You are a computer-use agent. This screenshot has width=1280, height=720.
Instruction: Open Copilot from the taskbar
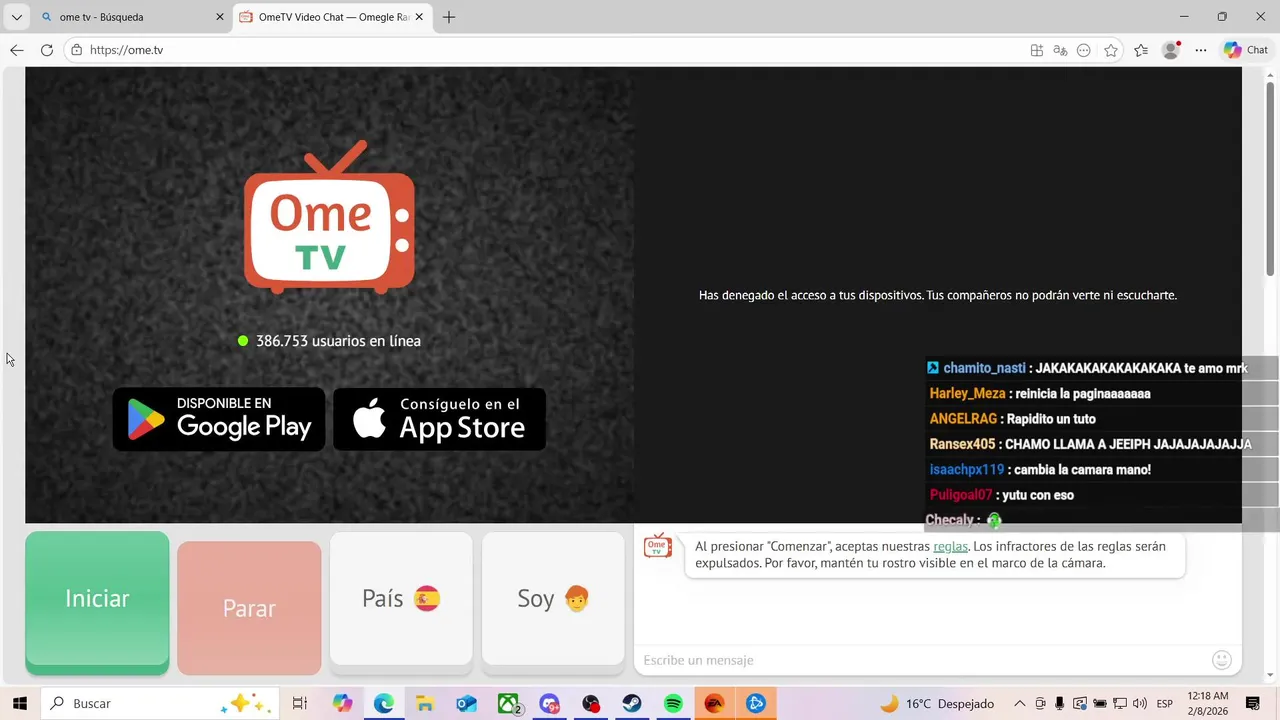pos(343,703)
